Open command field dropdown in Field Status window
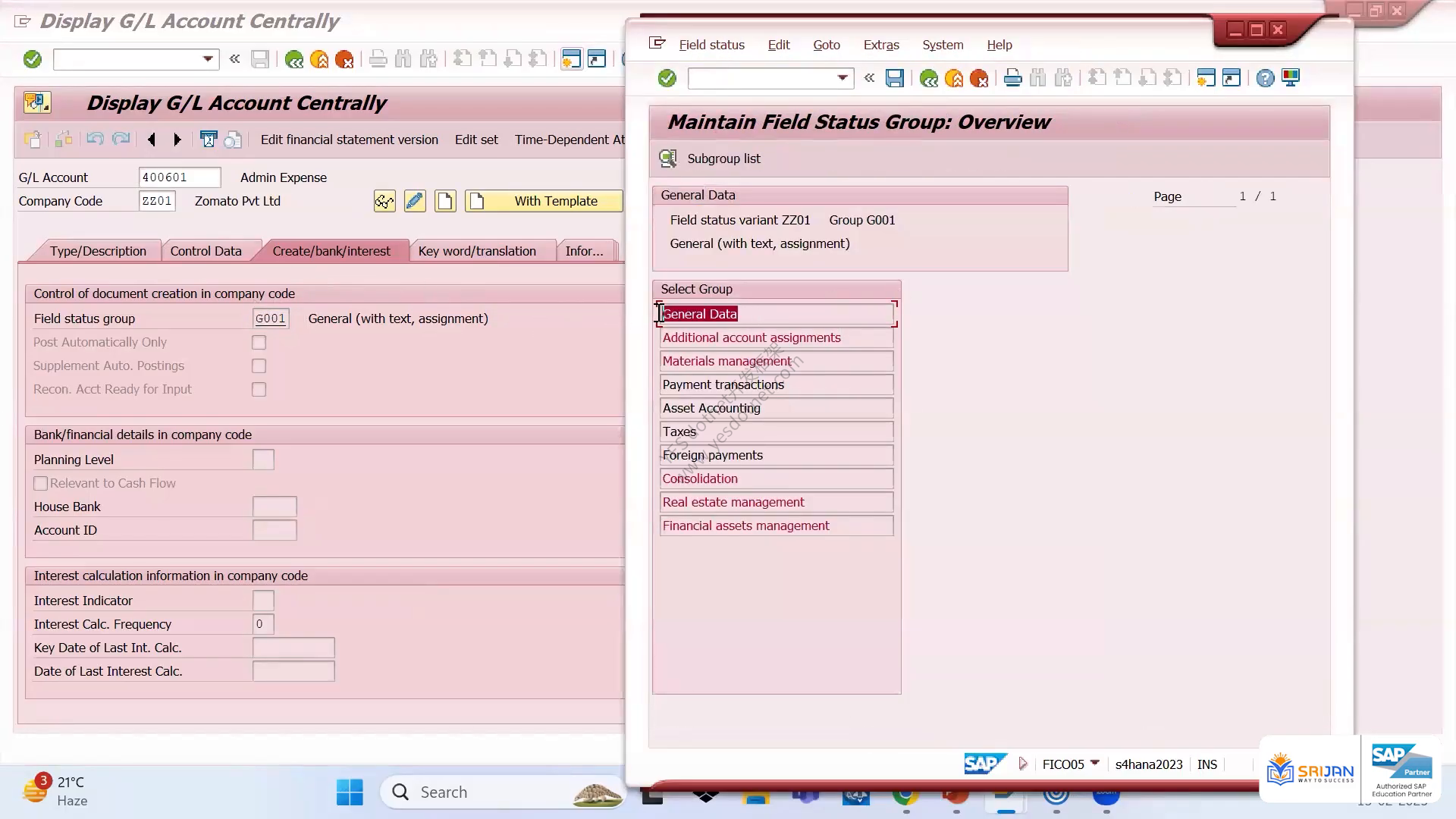Screen dimensions: 1456x819 pyautogui.click(x=842, y=78)
